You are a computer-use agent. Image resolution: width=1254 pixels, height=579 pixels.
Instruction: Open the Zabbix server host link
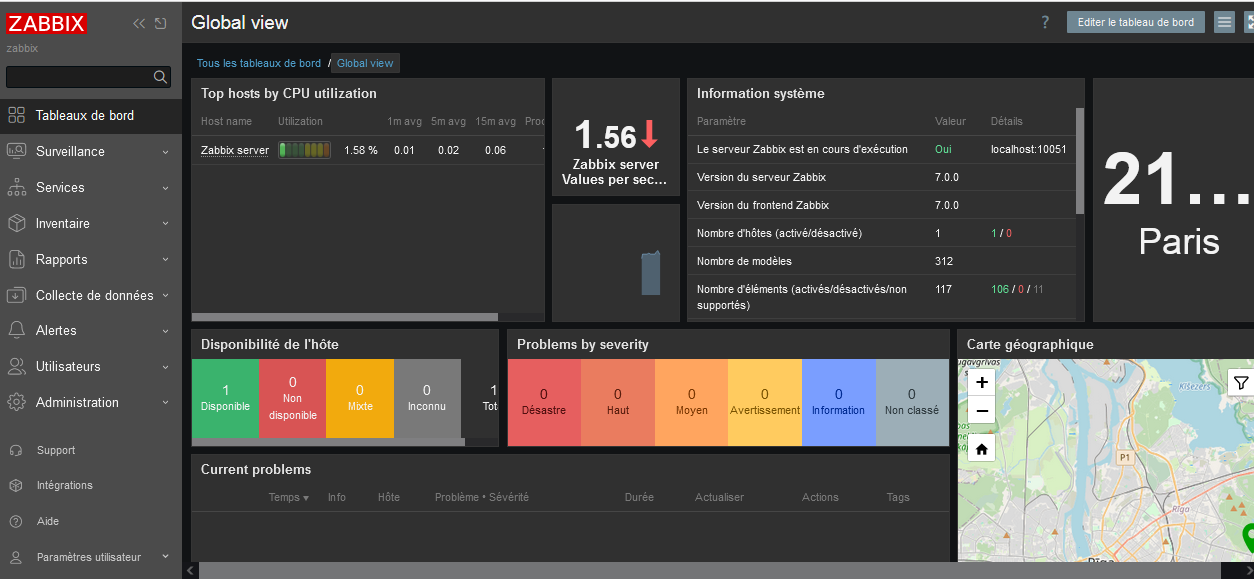point(235,150)
